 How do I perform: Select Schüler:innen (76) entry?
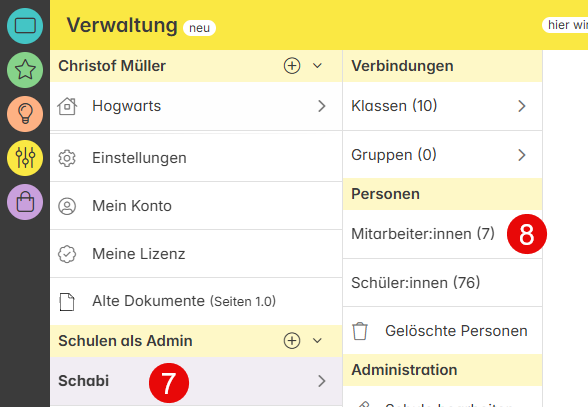click(442, 283)
